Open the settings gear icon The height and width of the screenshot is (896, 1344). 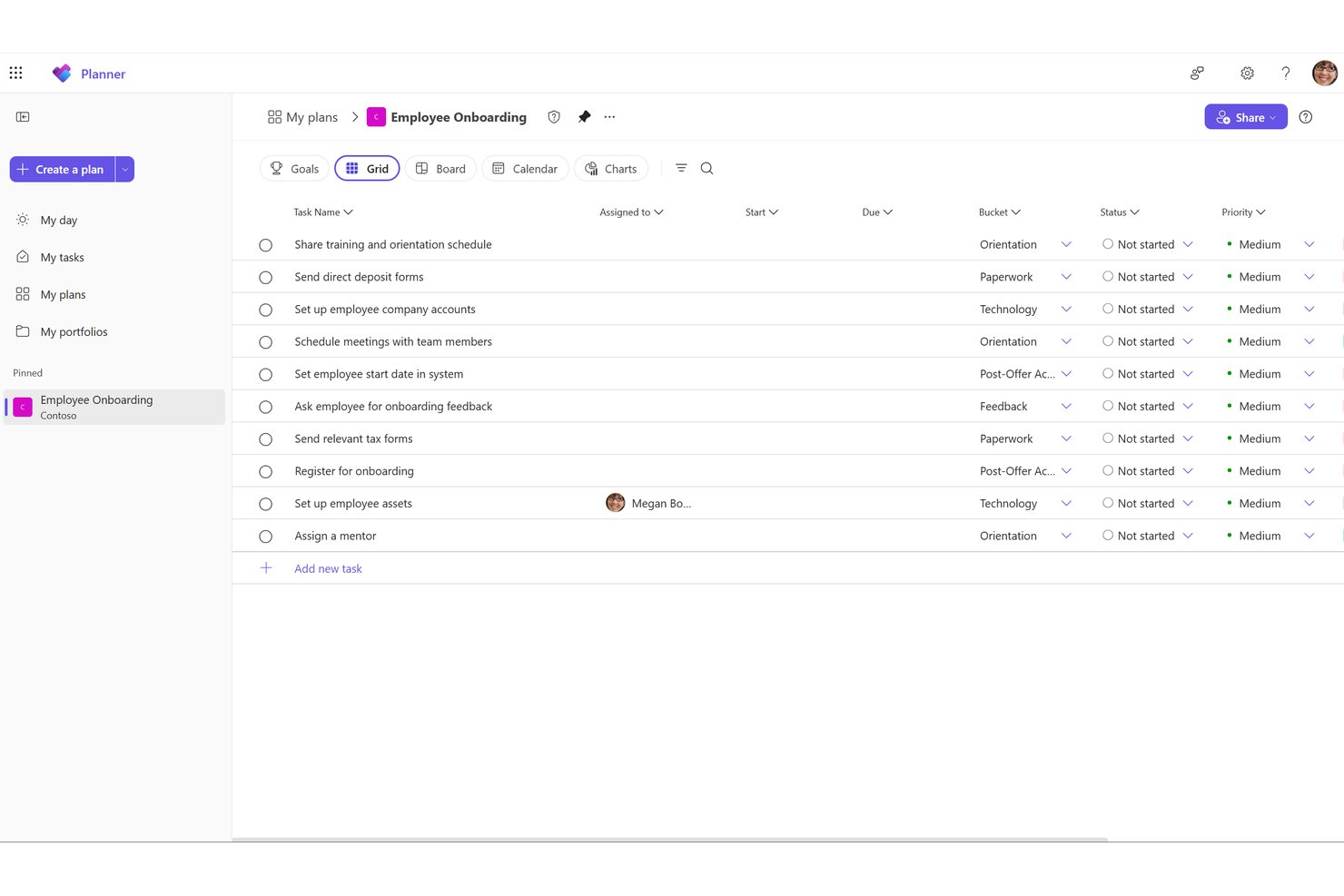(x=1247, y=74)
